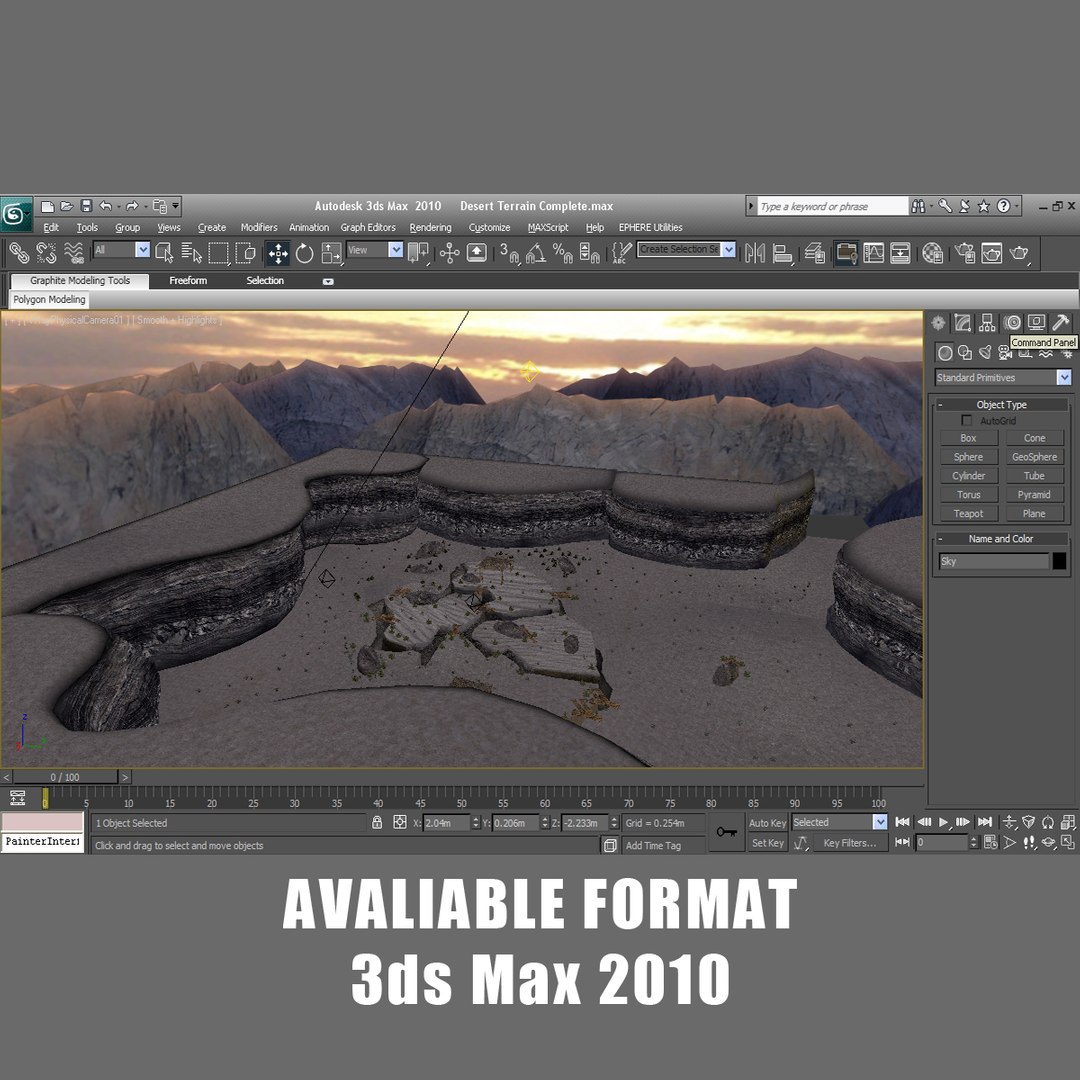Toggle the Key Mode button

(902, 842)
